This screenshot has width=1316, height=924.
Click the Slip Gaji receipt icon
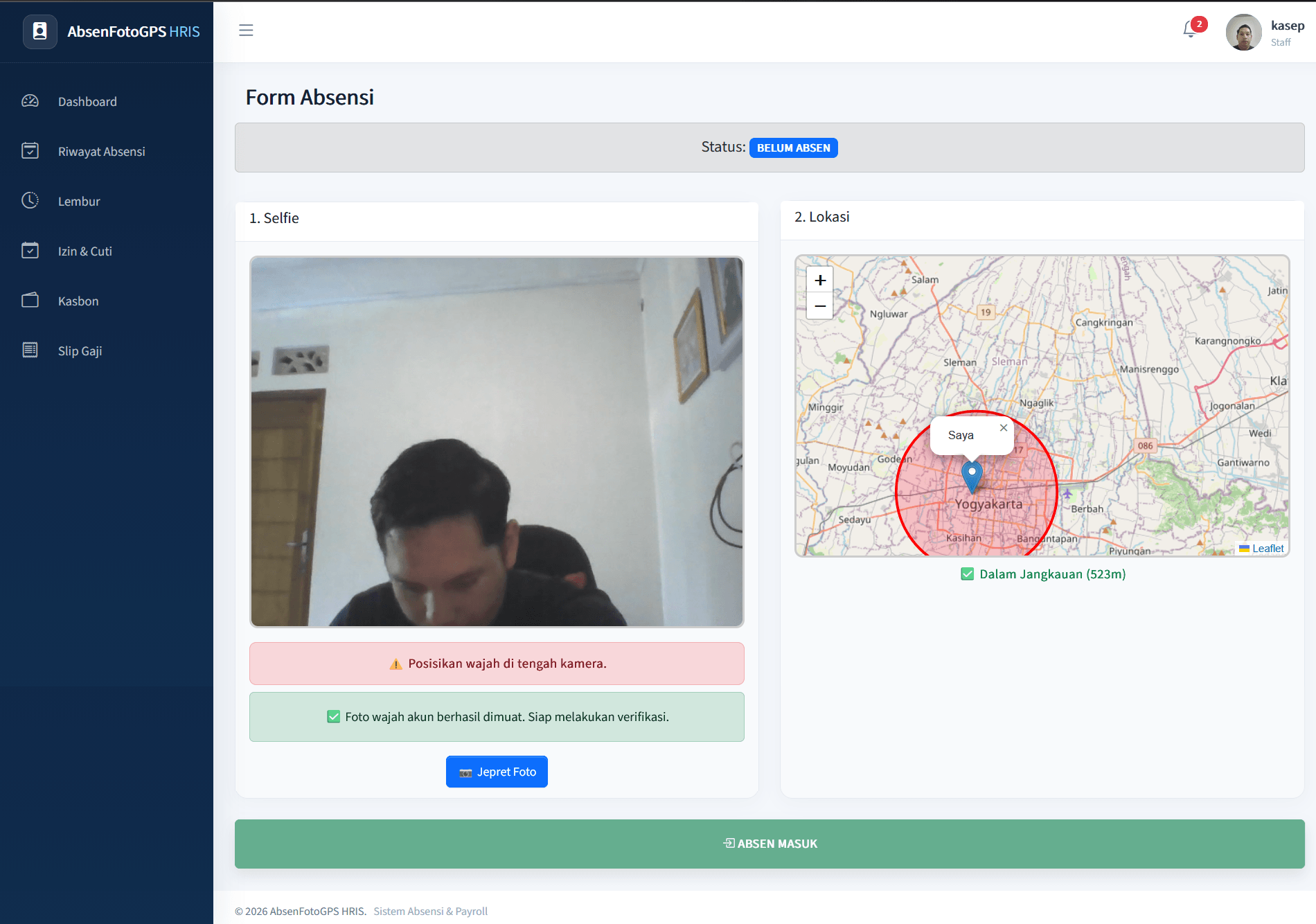click(x=30, y=350)
